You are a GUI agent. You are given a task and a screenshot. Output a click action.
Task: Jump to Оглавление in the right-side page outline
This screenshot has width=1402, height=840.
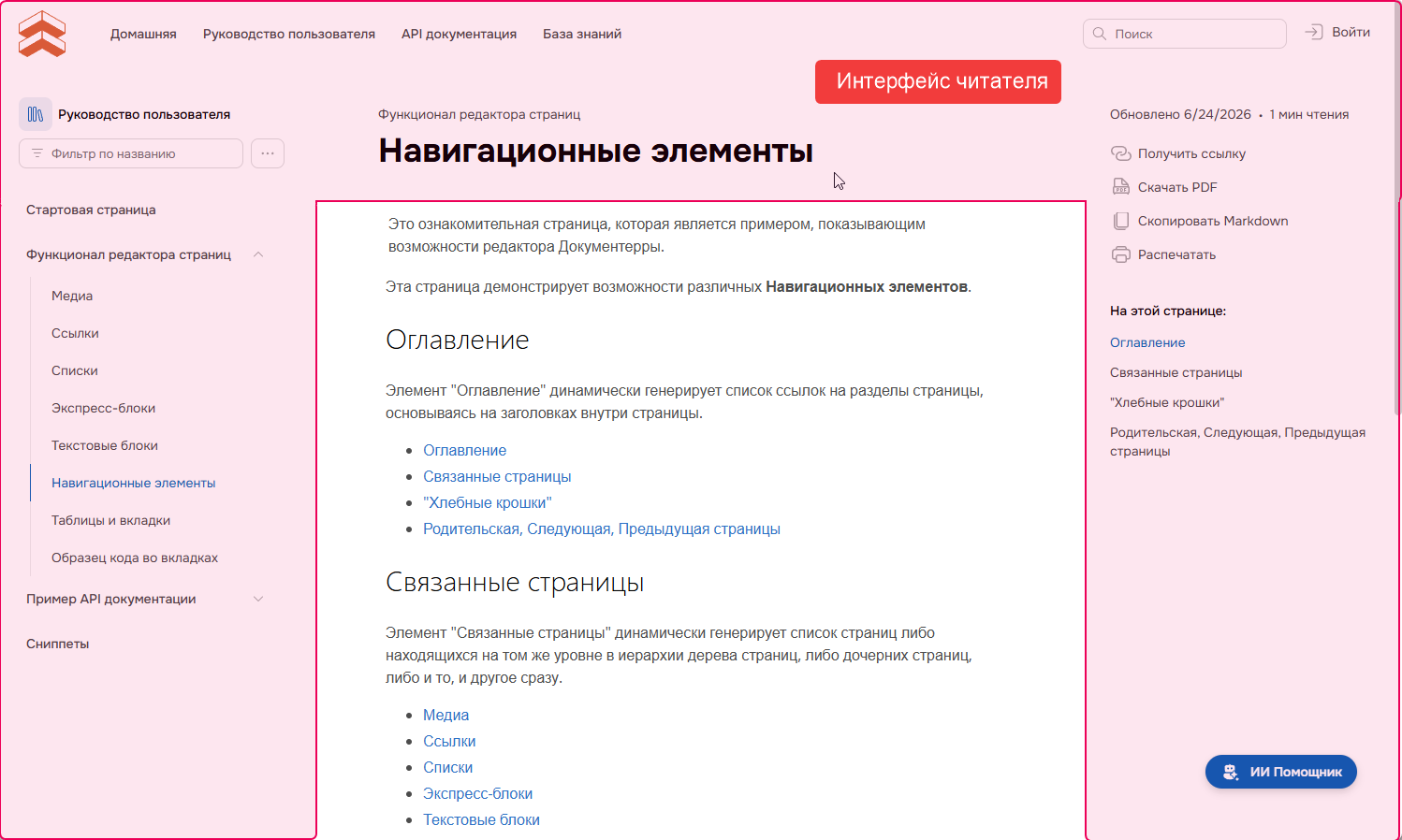(x=1147, y=342)
